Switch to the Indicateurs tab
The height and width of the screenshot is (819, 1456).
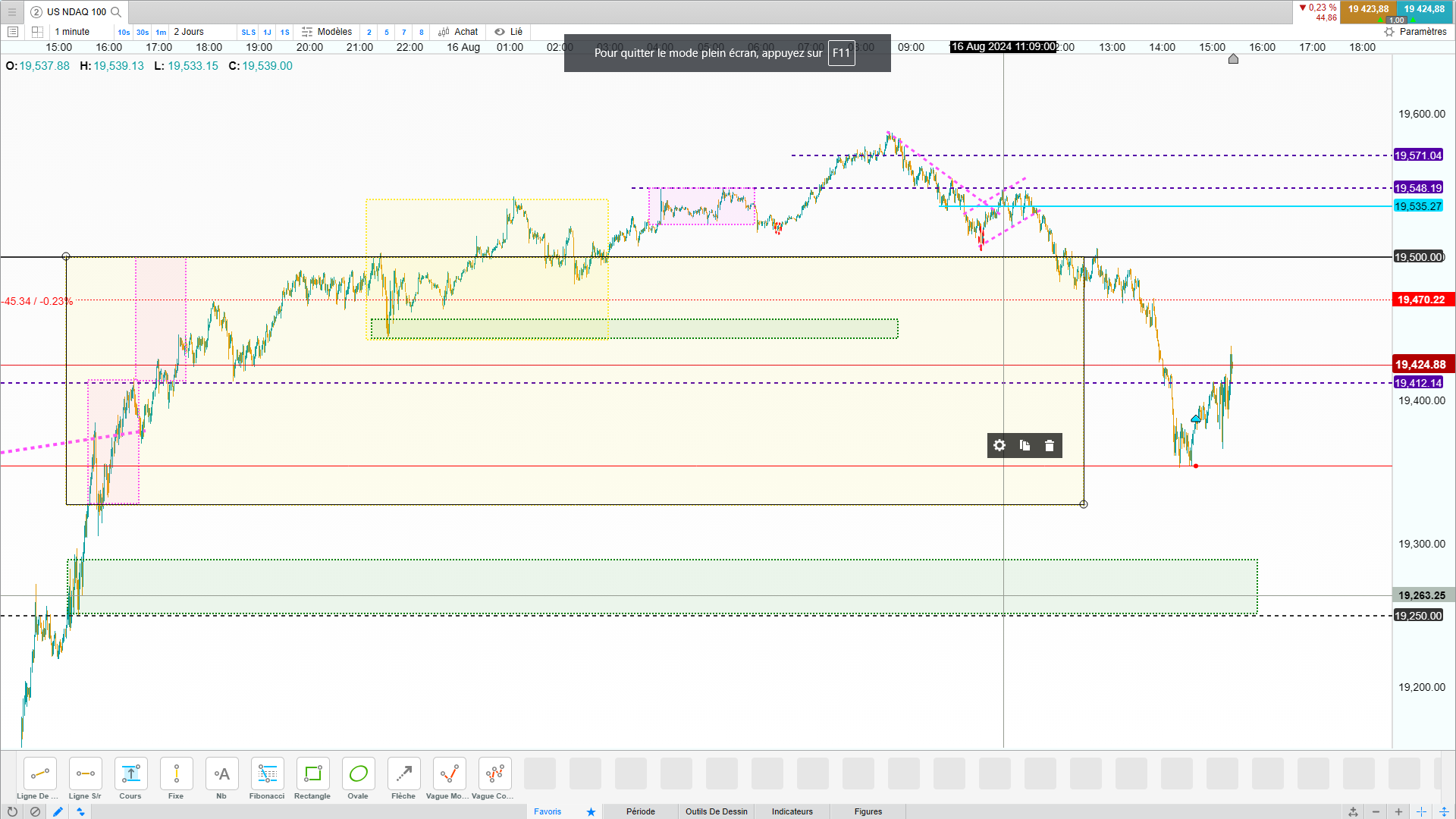point(792,811)
